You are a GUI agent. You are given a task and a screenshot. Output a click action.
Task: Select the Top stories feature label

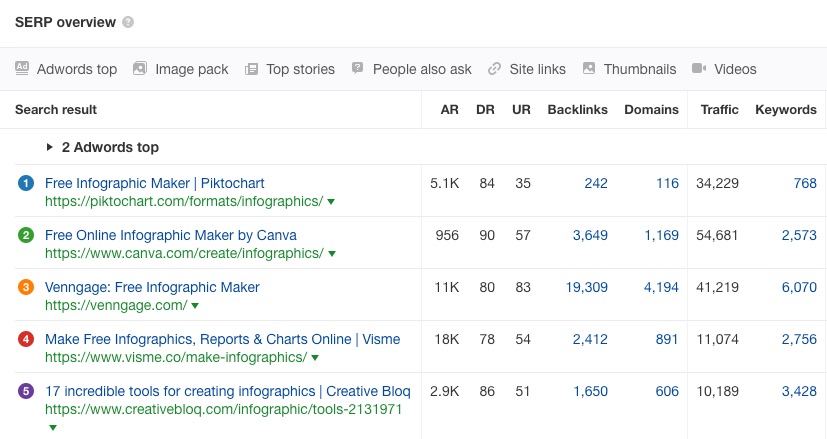[x=301, y=69]
